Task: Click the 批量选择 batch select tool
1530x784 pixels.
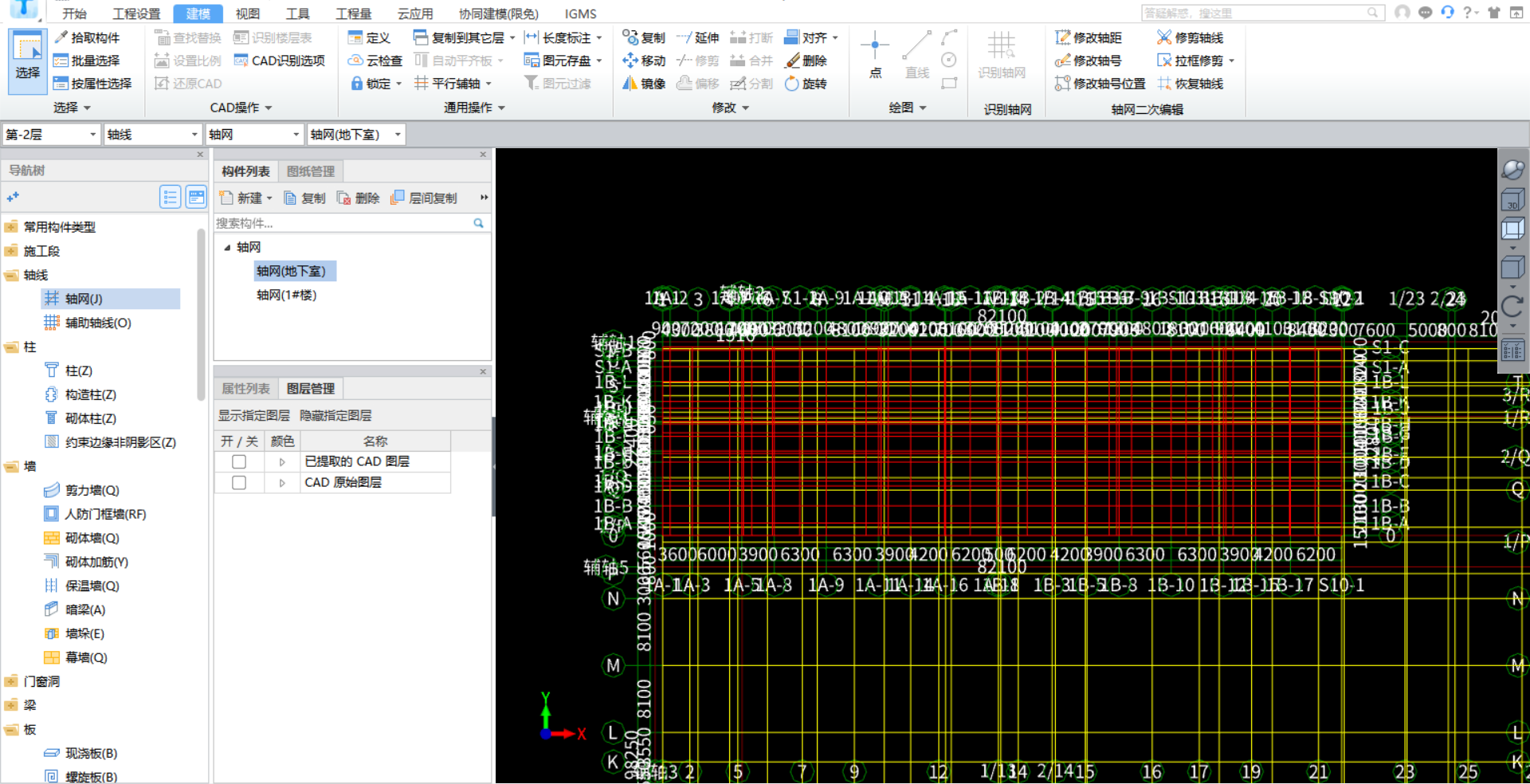Action: (x=87, y=61)
